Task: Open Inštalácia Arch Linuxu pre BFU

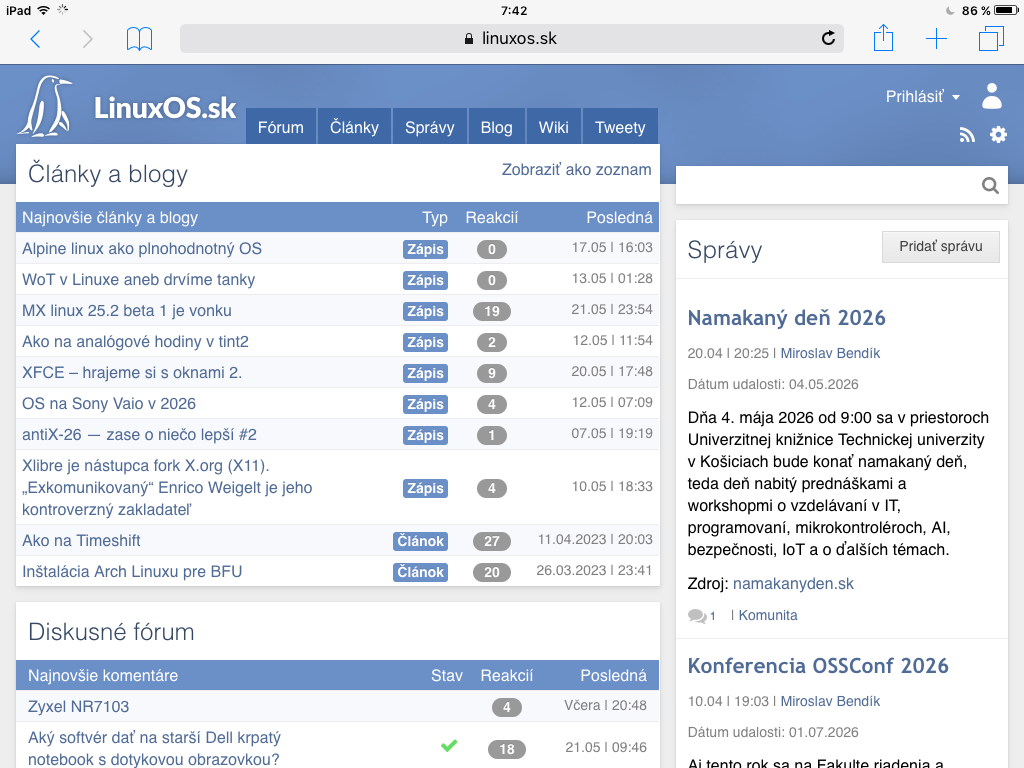Action: [132, 572]
